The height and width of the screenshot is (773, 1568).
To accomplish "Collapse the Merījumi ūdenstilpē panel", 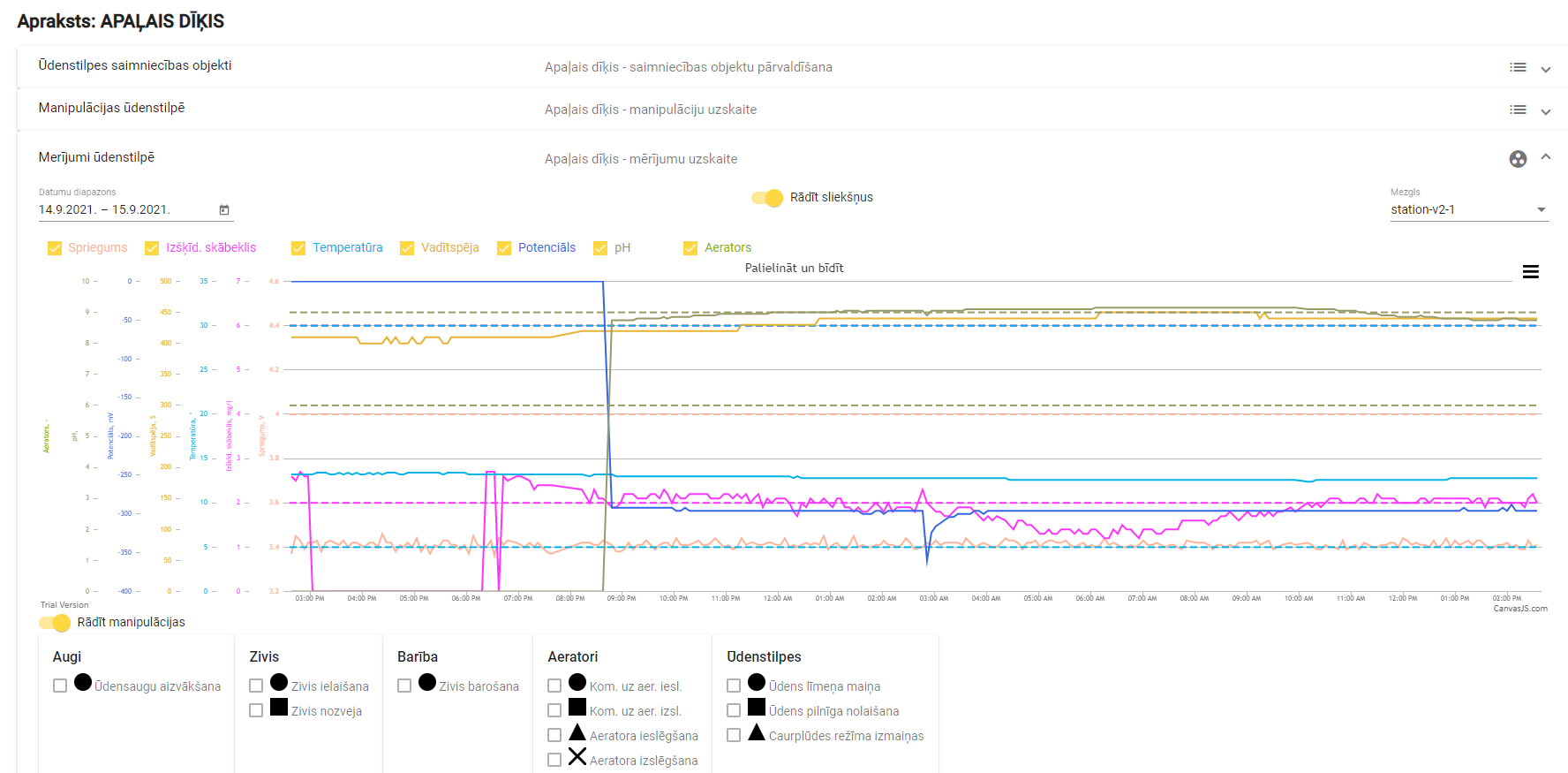I will [x=1546, y=157].
